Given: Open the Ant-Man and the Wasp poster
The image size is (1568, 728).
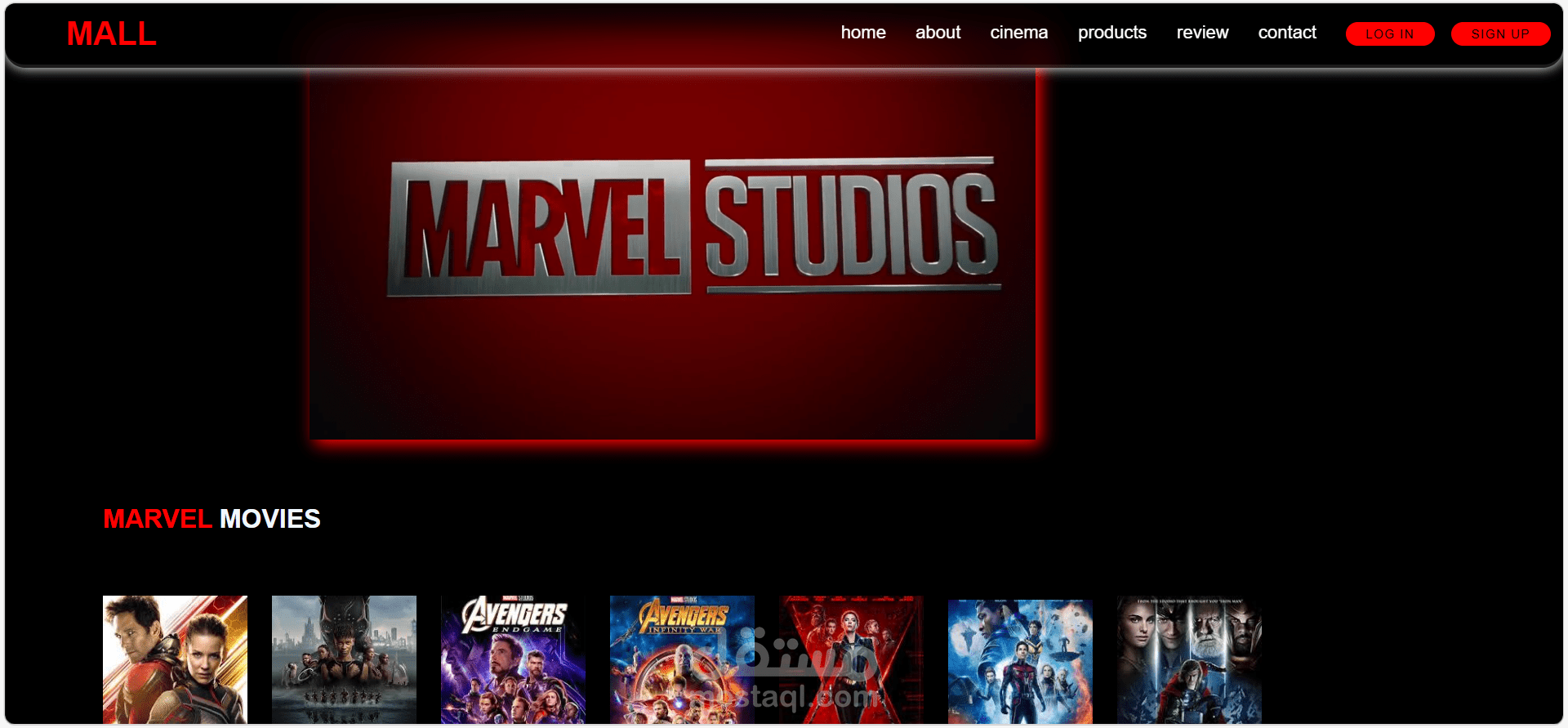Looking at the screenshot, I should (175, 659).
